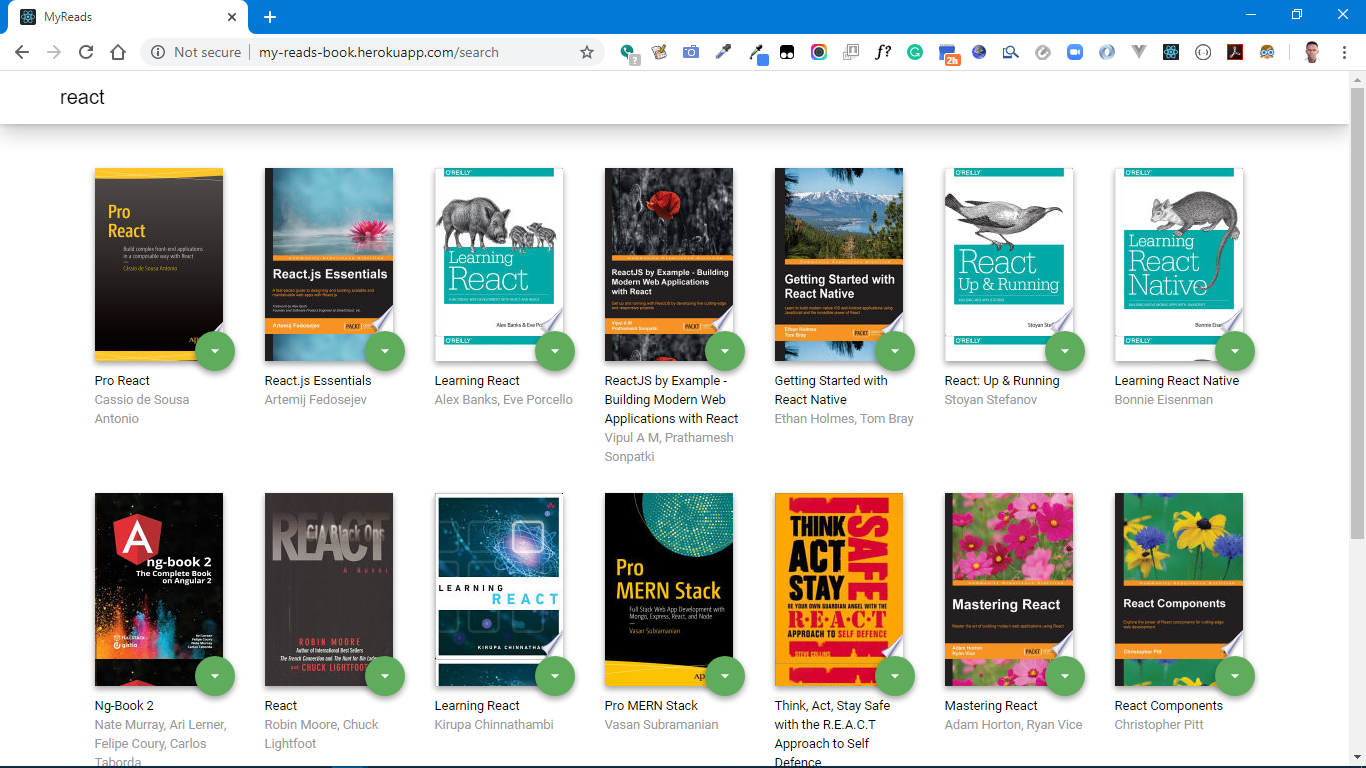Open shelf dropdown for Learning React by Alex Banks
This screenshot has width=1366, height=768.
(555, 351)
